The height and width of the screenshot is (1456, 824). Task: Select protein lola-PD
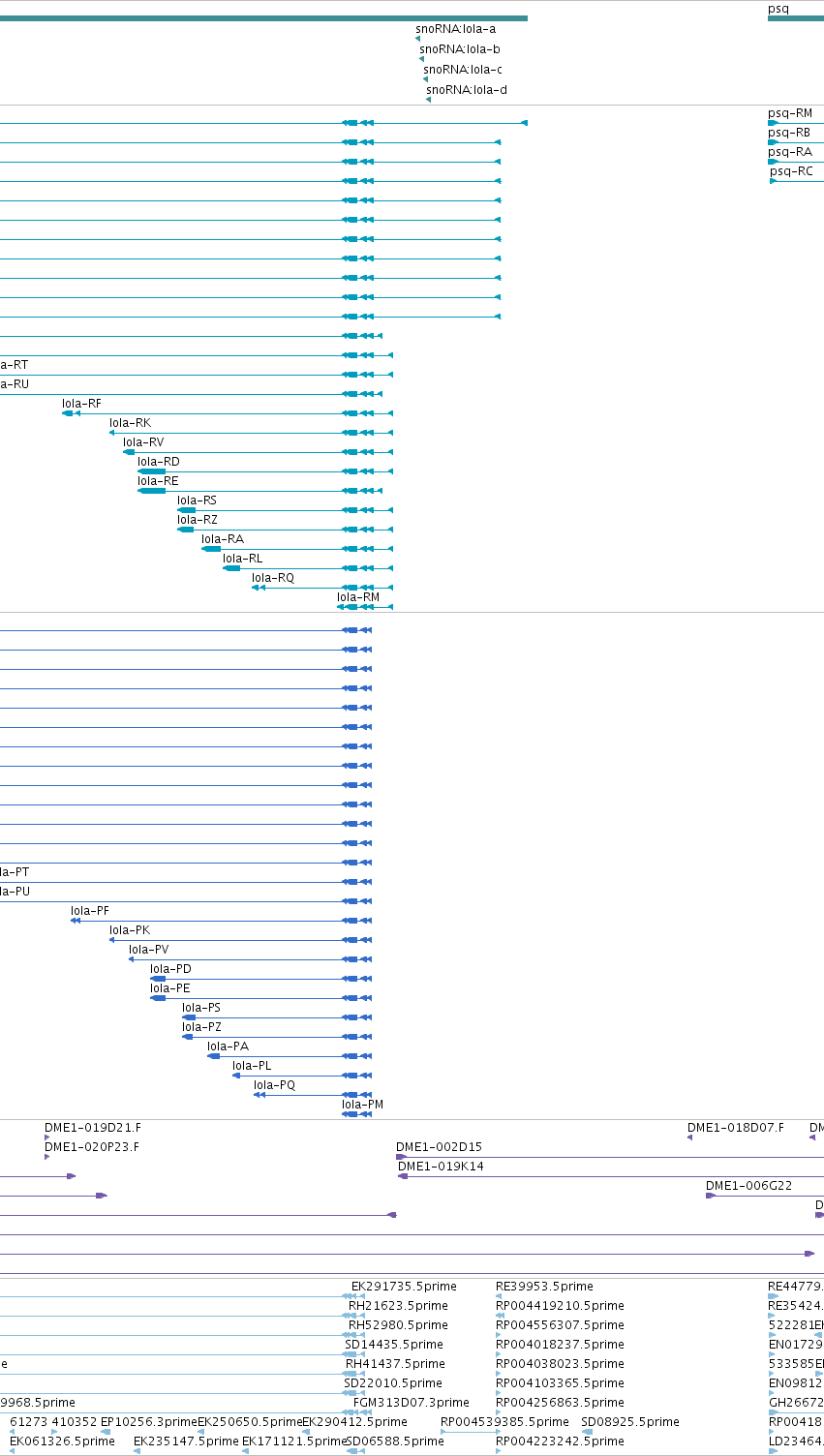(x=170, y=969)
